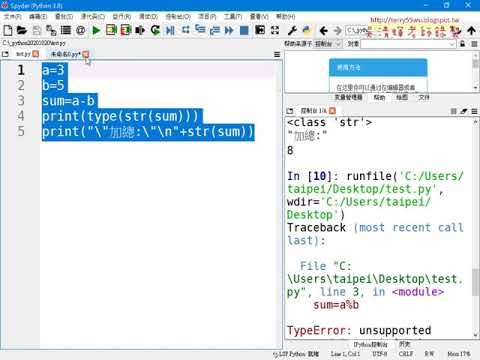
Task: Click the eraser icon in the console pane
Action: click(x=464, y=111)
